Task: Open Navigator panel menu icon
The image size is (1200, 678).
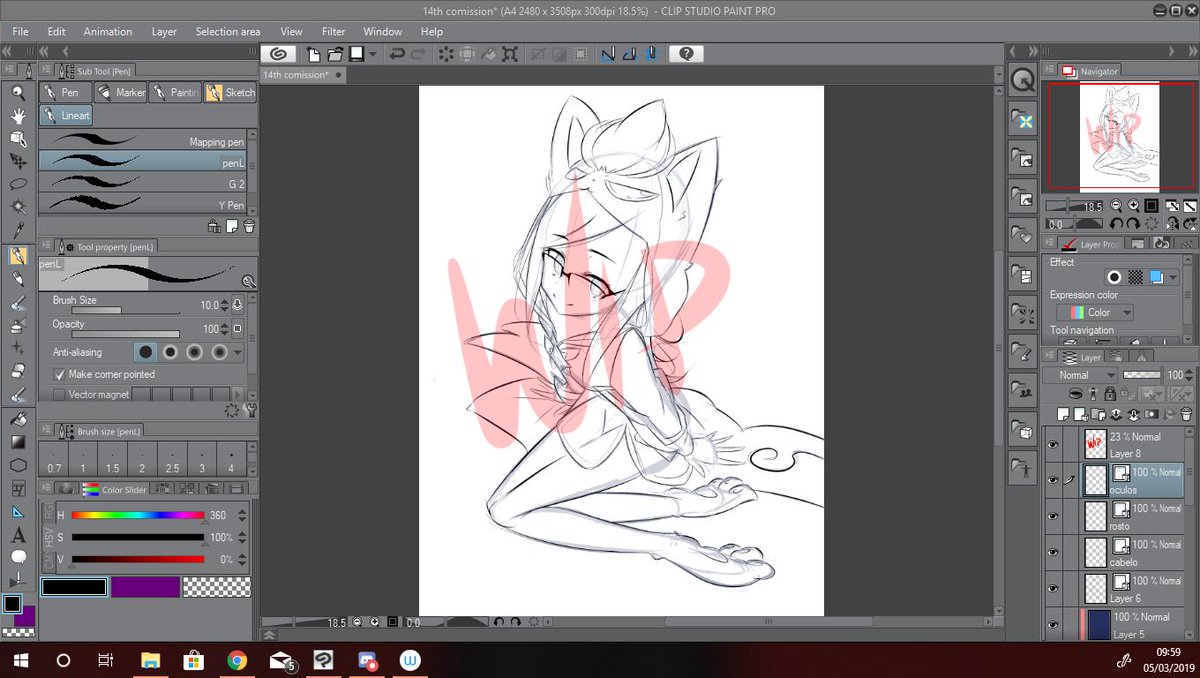Action: click(1050, 71)
